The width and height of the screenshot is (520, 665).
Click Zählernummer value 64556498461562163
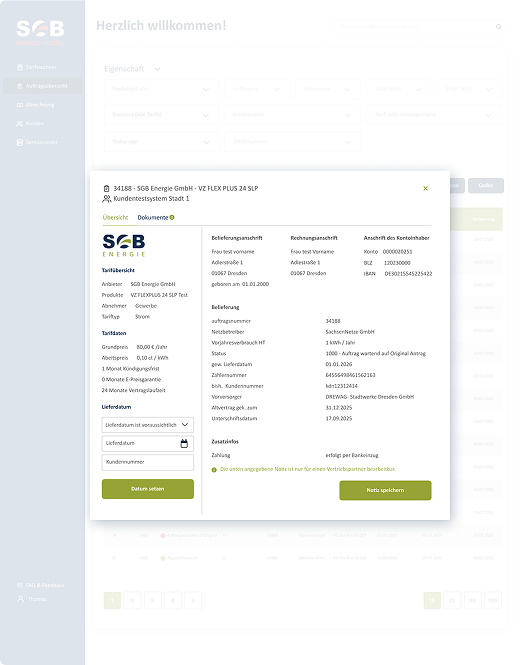(350, 375)
